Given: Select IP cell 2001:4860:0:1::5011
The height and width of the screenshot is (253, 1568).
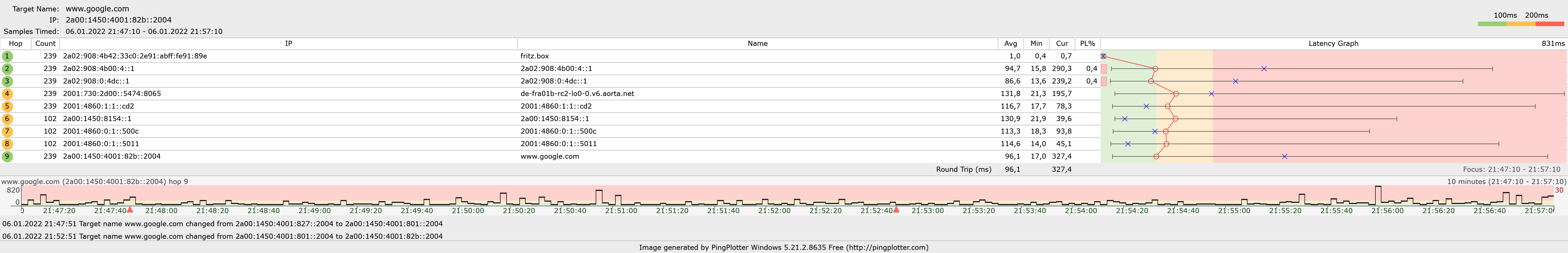Looking at the screenshot, I should (x=101, y=144).
